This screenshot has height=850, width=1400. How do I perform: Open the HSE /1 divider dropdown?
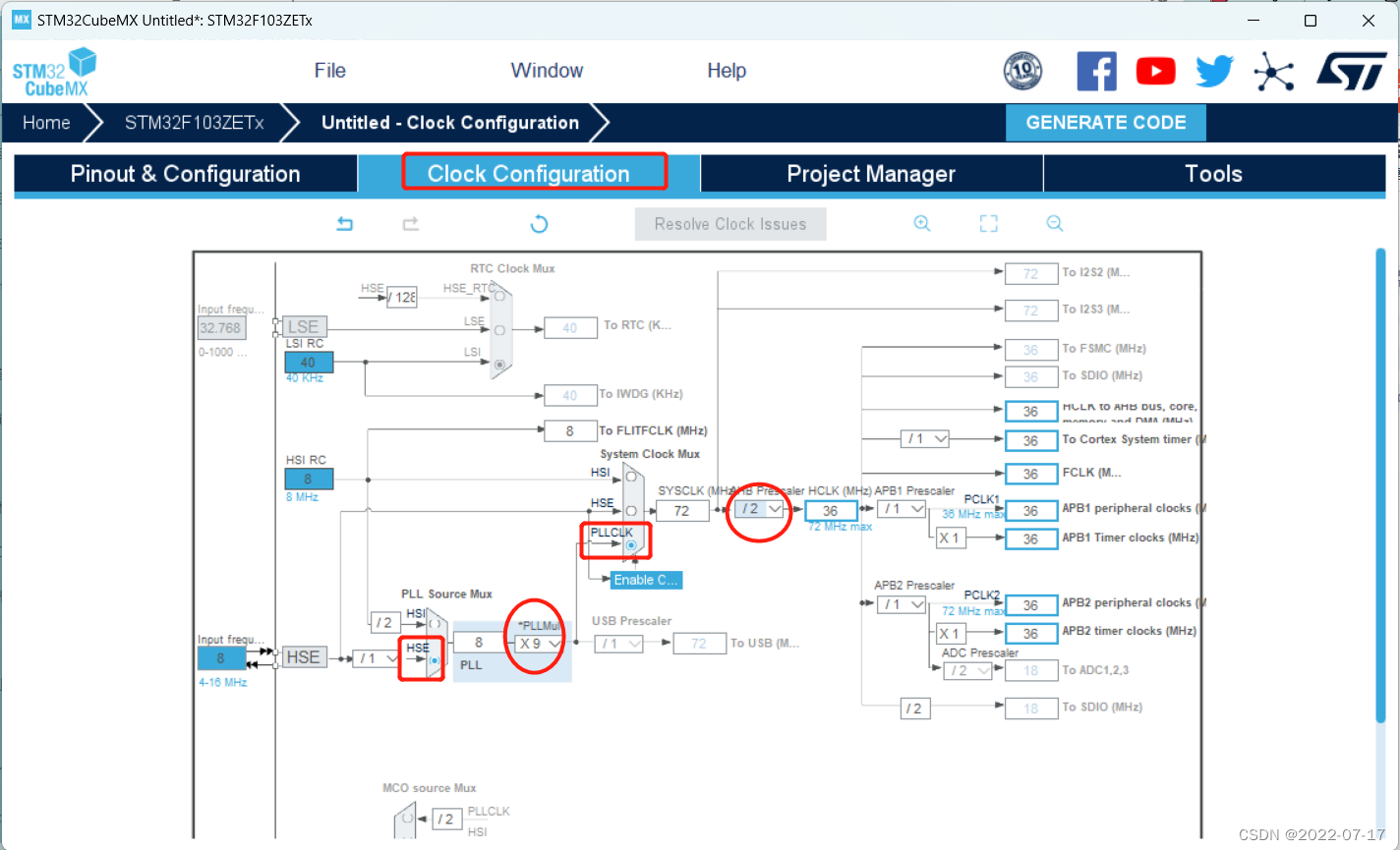[378, 658]
